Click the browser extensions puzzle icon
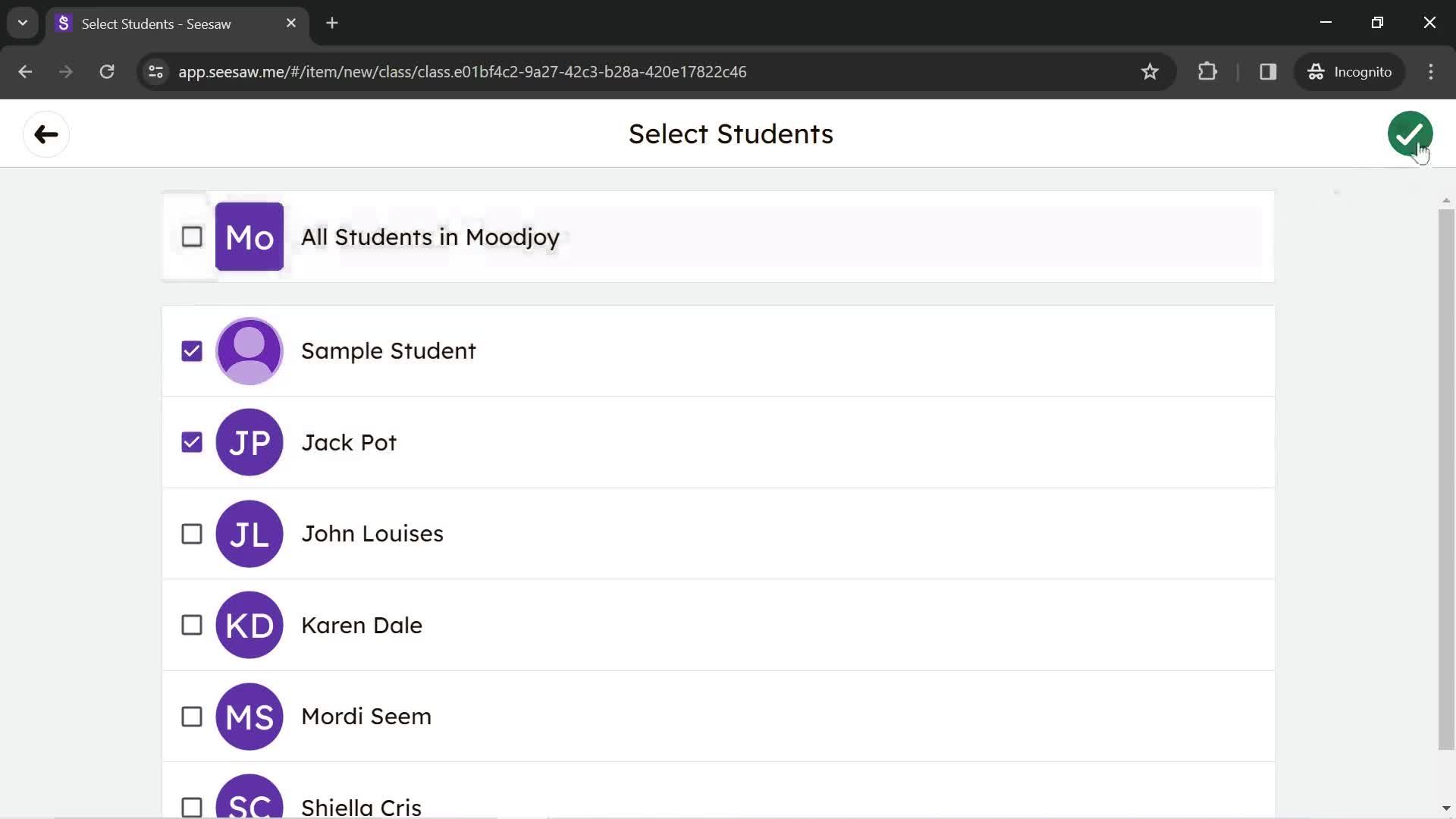1456x819 pixels. coord(1209,71)
